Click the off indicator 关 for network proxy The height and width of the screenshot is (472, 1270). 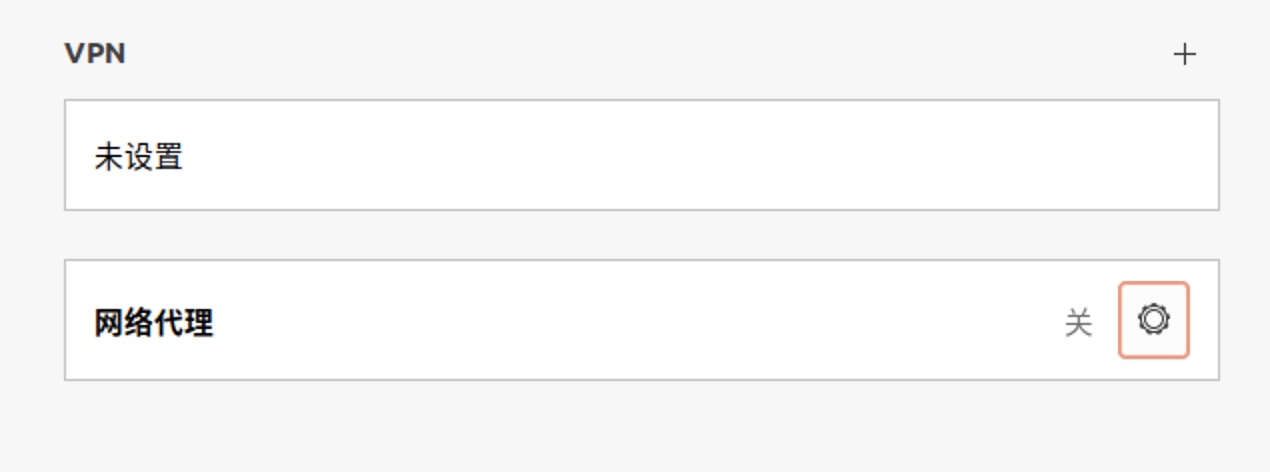1078,323
